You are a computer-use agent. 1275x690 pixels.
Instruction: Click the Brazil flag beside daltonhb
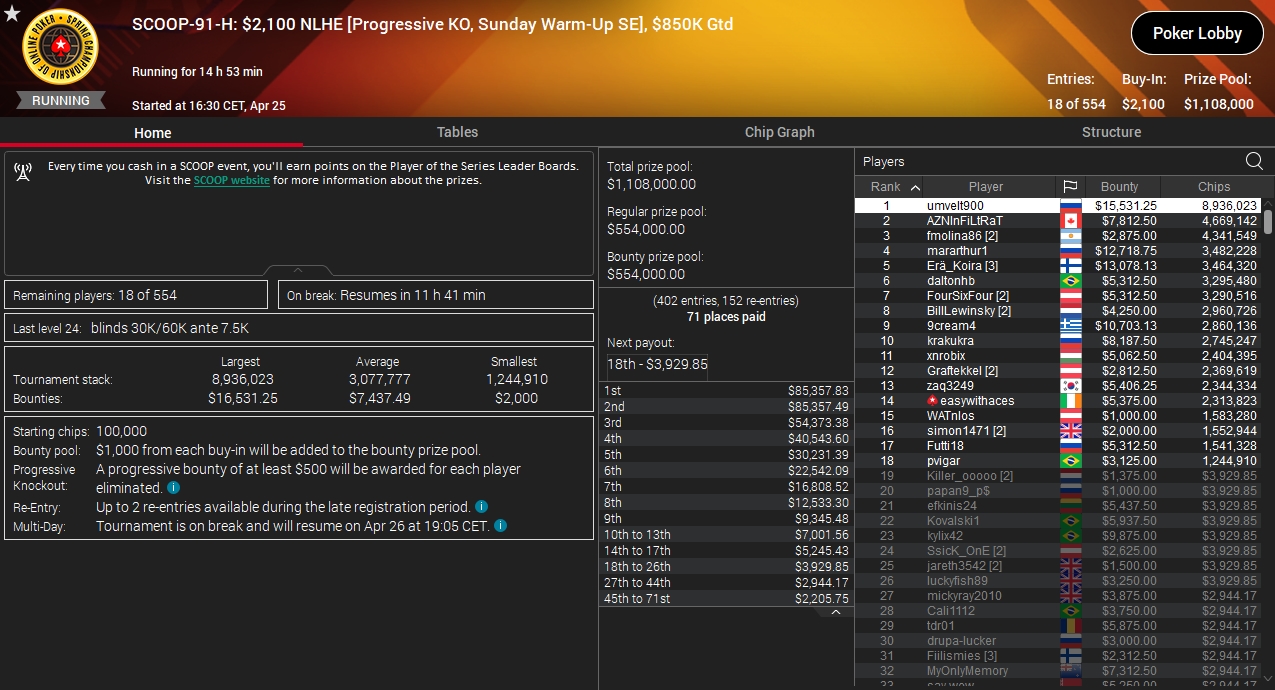tap(1069, 281)
